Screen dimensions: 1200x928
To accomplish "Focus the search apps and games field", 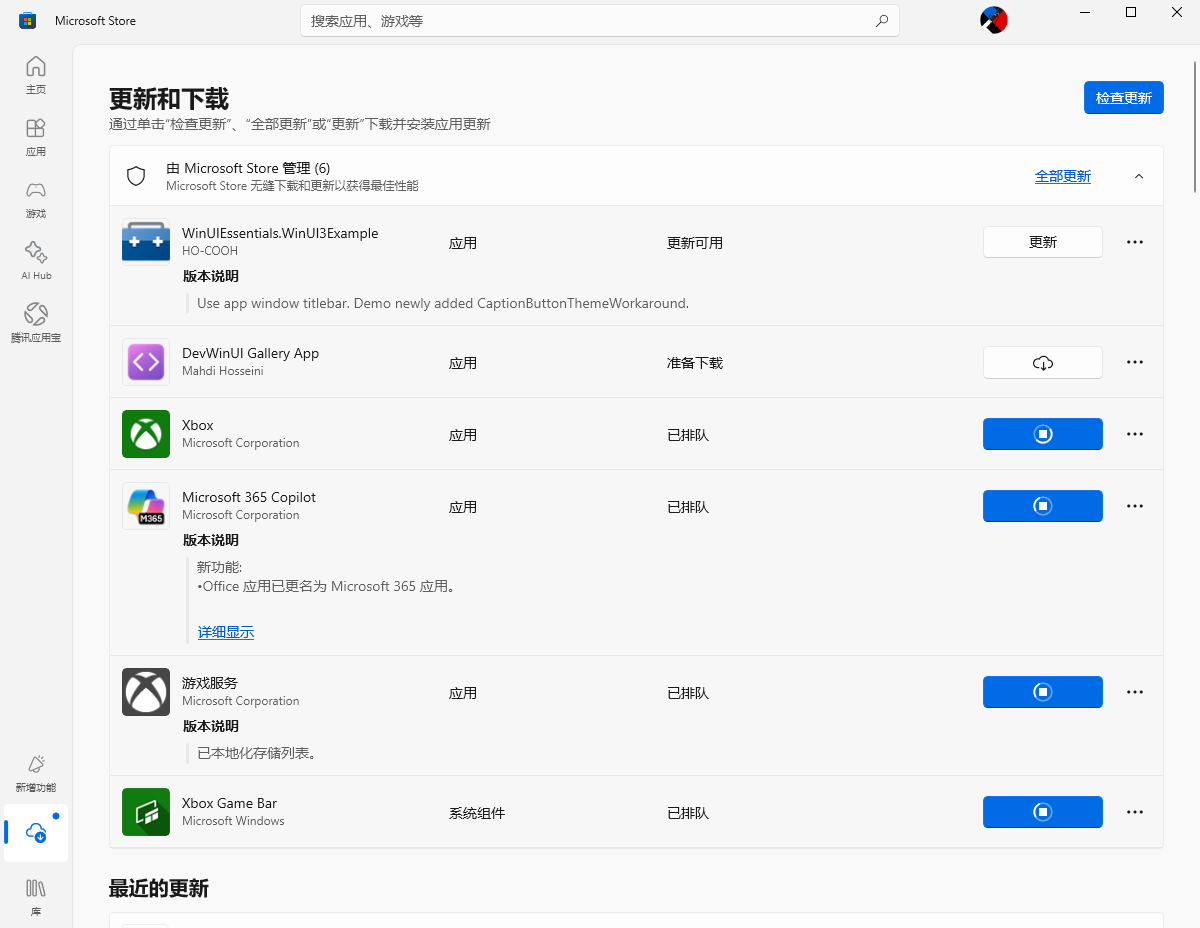I will [600, 20].
